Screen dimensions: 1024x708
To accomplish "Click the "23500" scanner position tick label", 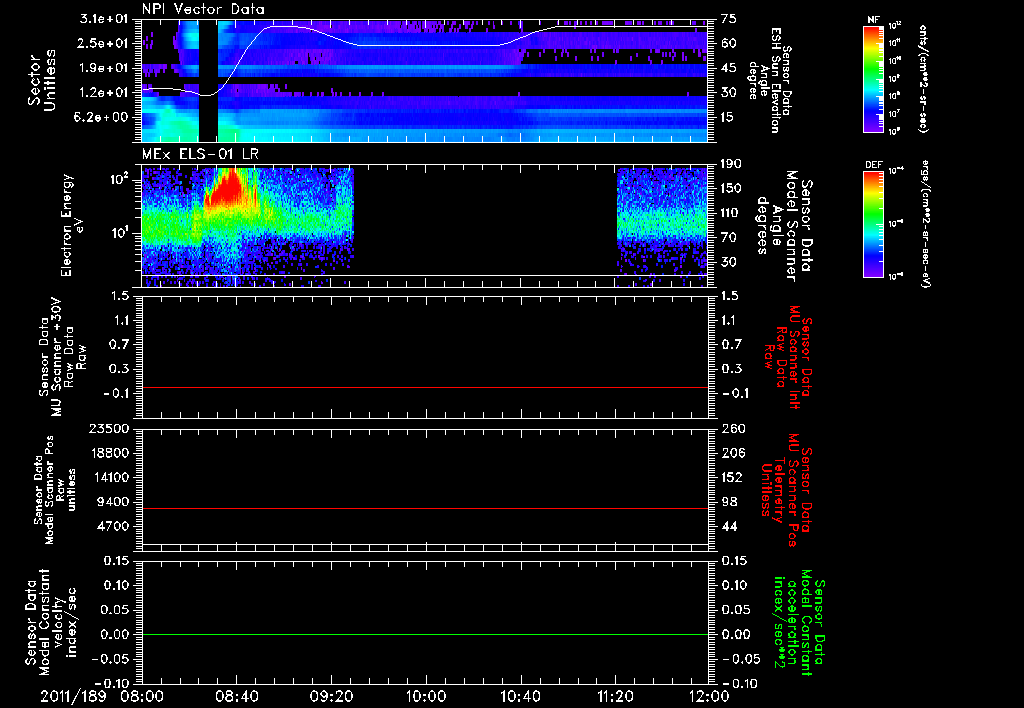I will (109, 428).
